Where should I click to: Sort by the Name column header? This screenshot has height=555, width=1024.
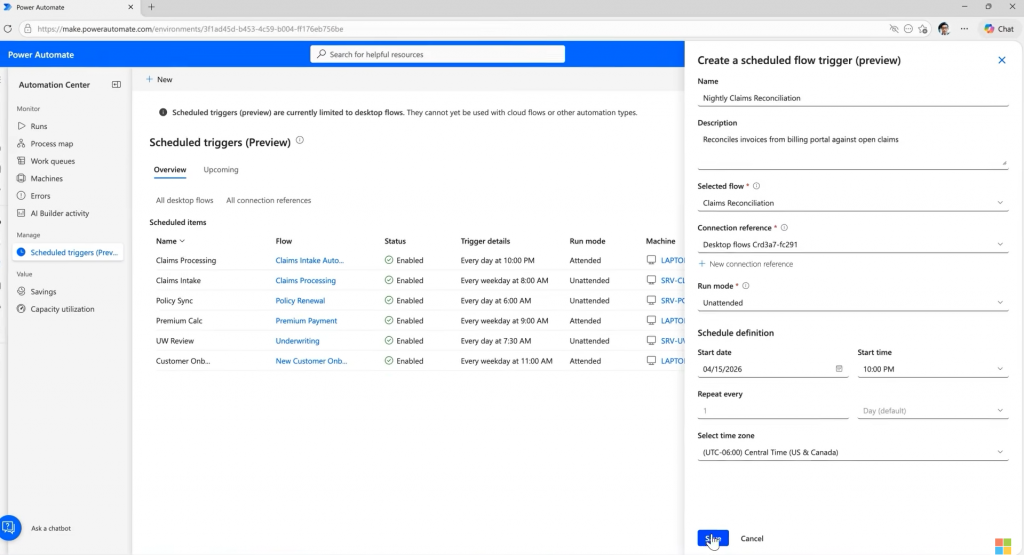(170, 241)
